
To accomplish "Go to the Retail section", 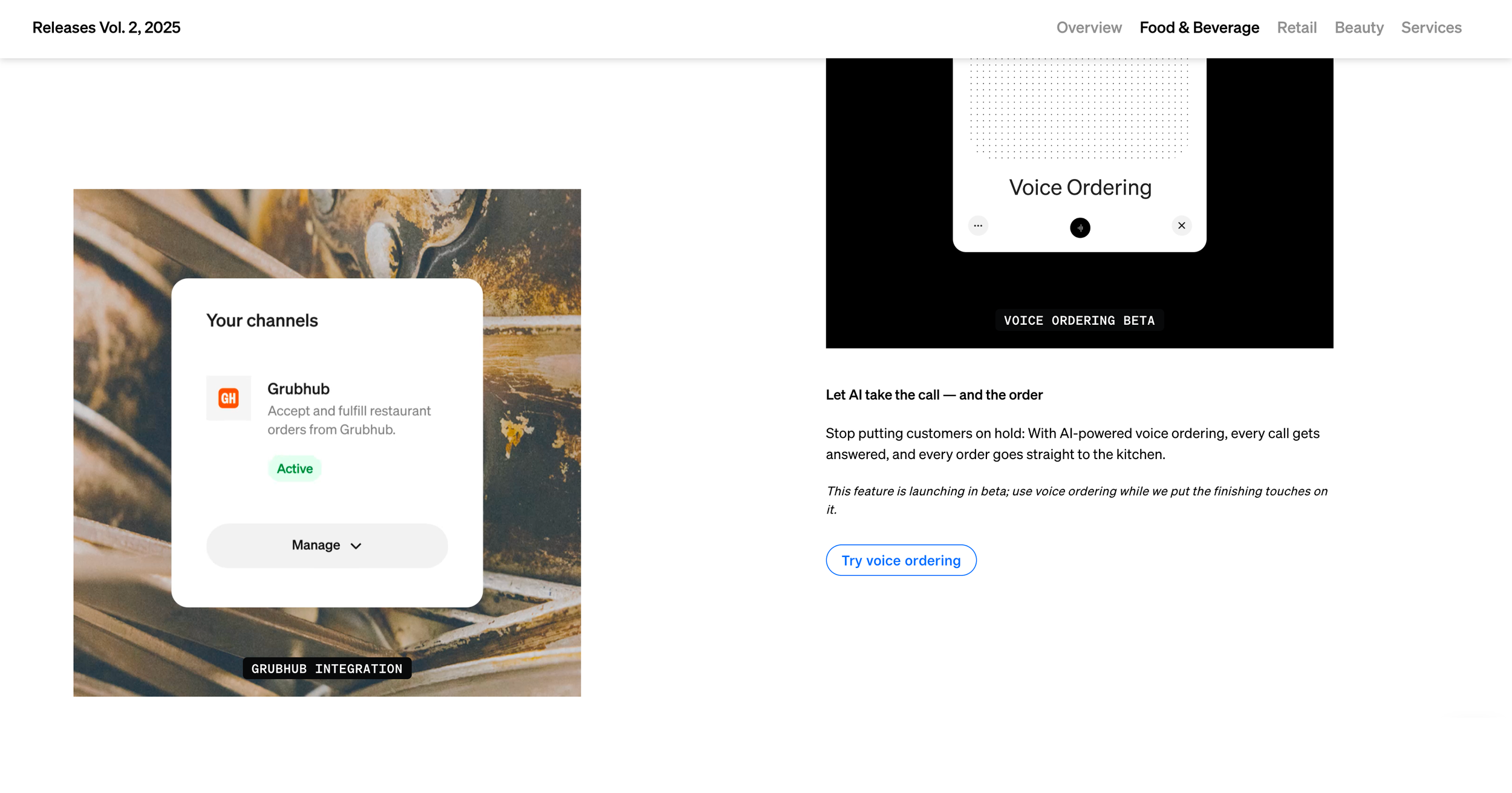I will click(x=1296, y=28).
